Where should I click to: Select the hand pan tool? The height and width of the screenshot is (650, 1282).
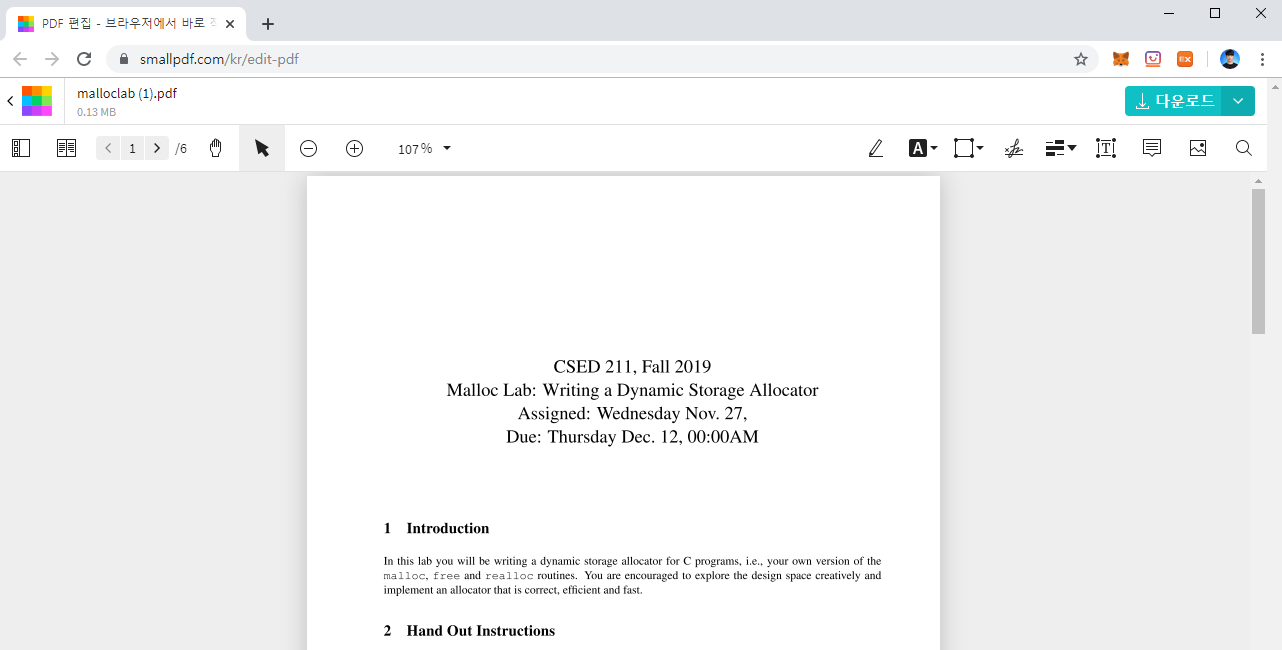click(x=215, y=148)
